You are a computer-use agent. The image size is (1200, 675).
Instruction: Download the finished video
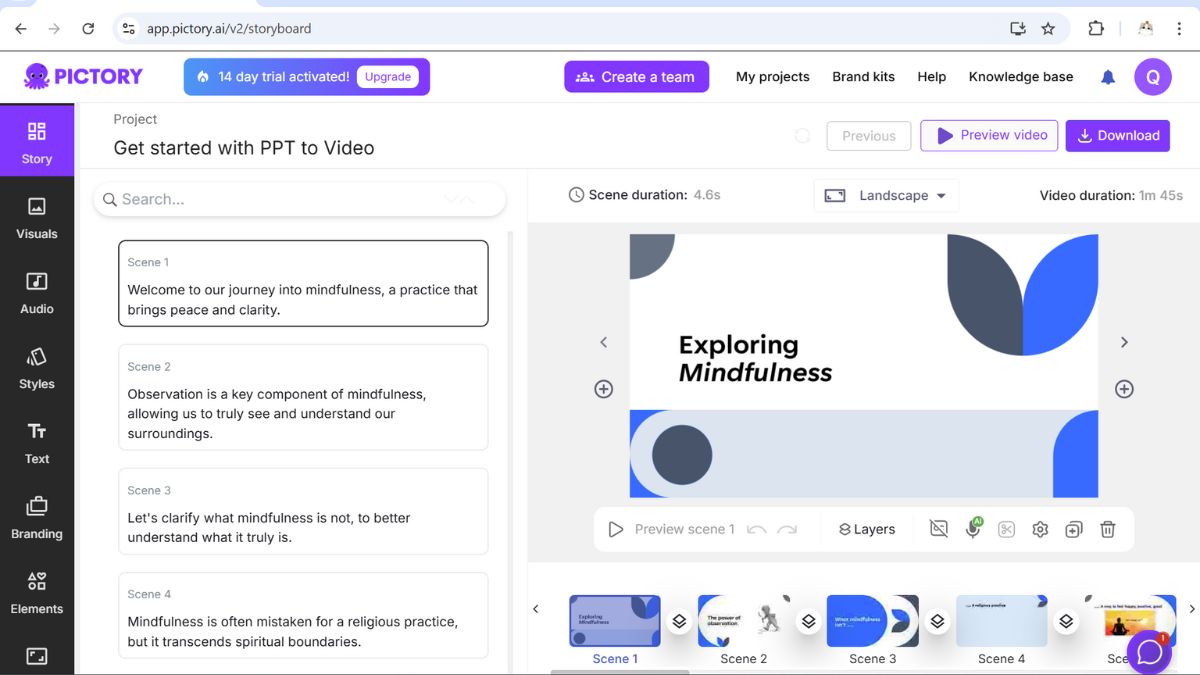coord(1117,135)
